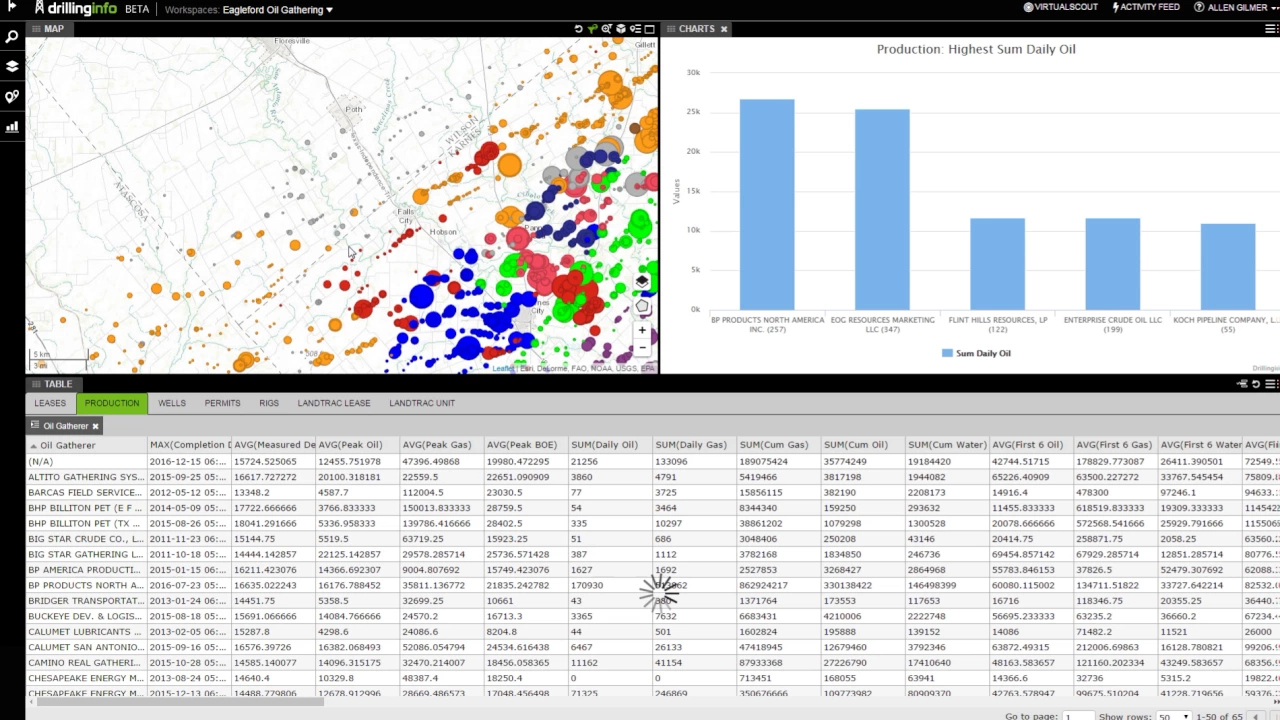The height and width of the screenshot is (720, 1280).
Task: Open the Rigs tab
Action: pyautogui.click(x=269, y=403)
